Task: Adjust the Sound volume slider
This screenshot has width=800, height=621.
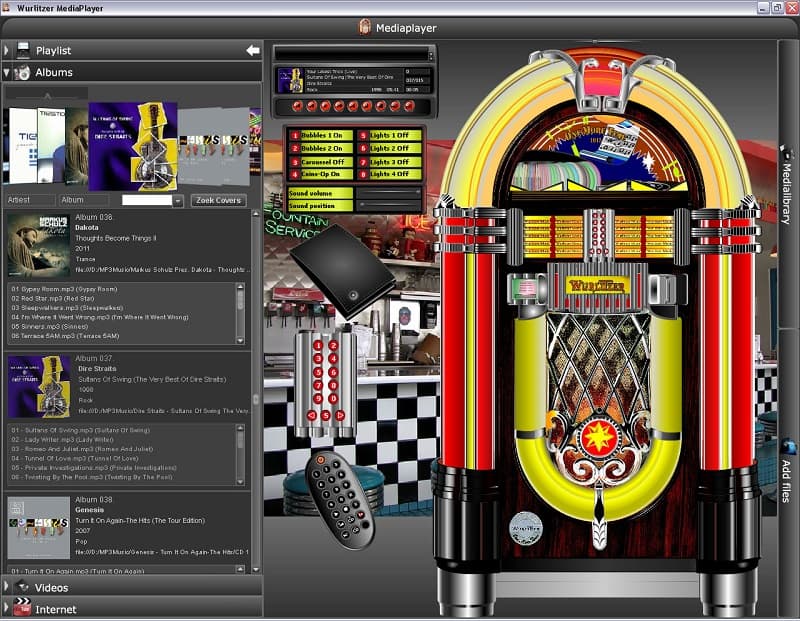Action: tap(388, 192)
